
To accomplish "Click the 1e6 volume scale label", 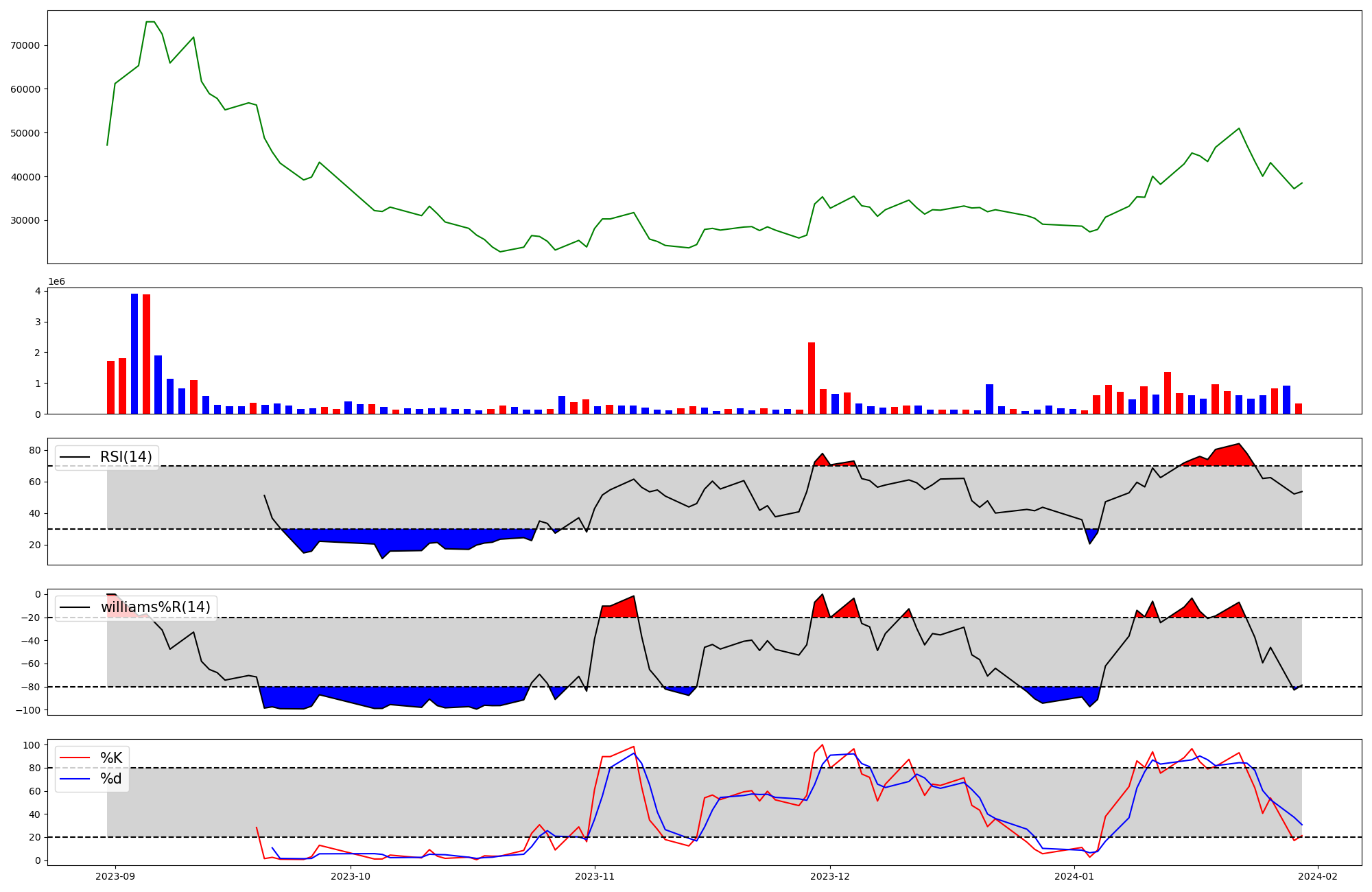I will coord(57,282).
